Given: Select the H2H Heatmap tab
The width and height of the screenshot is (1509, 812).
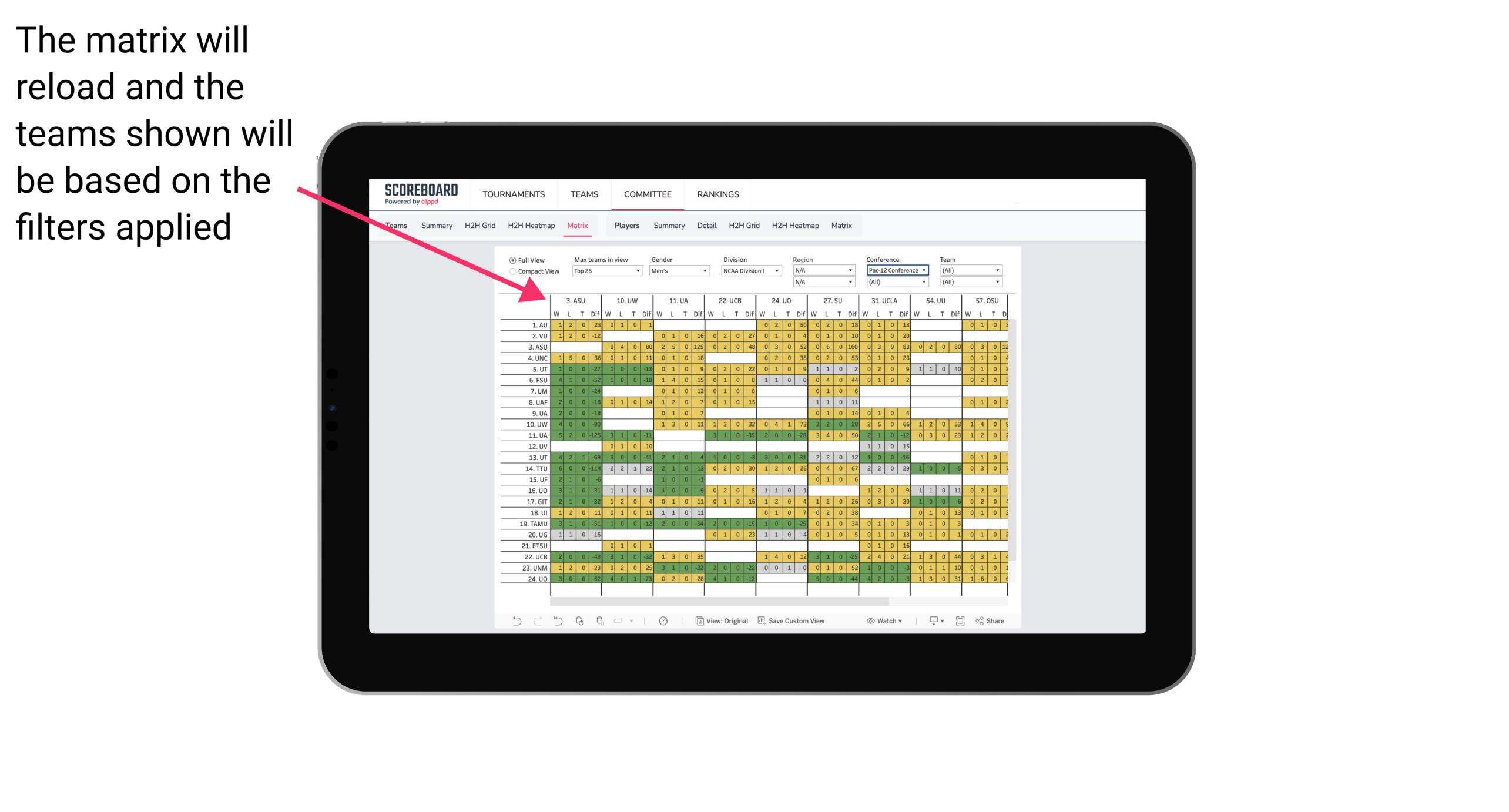Looking at the screenshot, I should pos(529,226).
